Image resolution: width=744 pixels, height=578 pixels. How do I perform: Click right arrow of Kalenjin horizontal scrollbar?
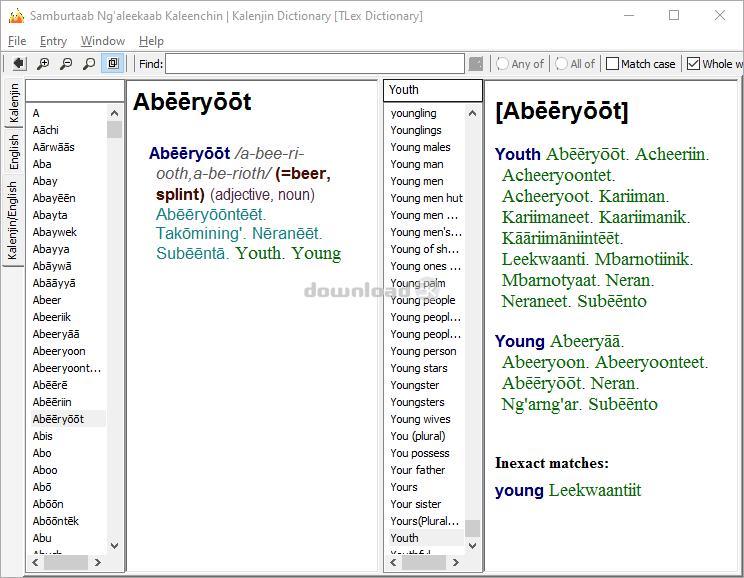97,562
